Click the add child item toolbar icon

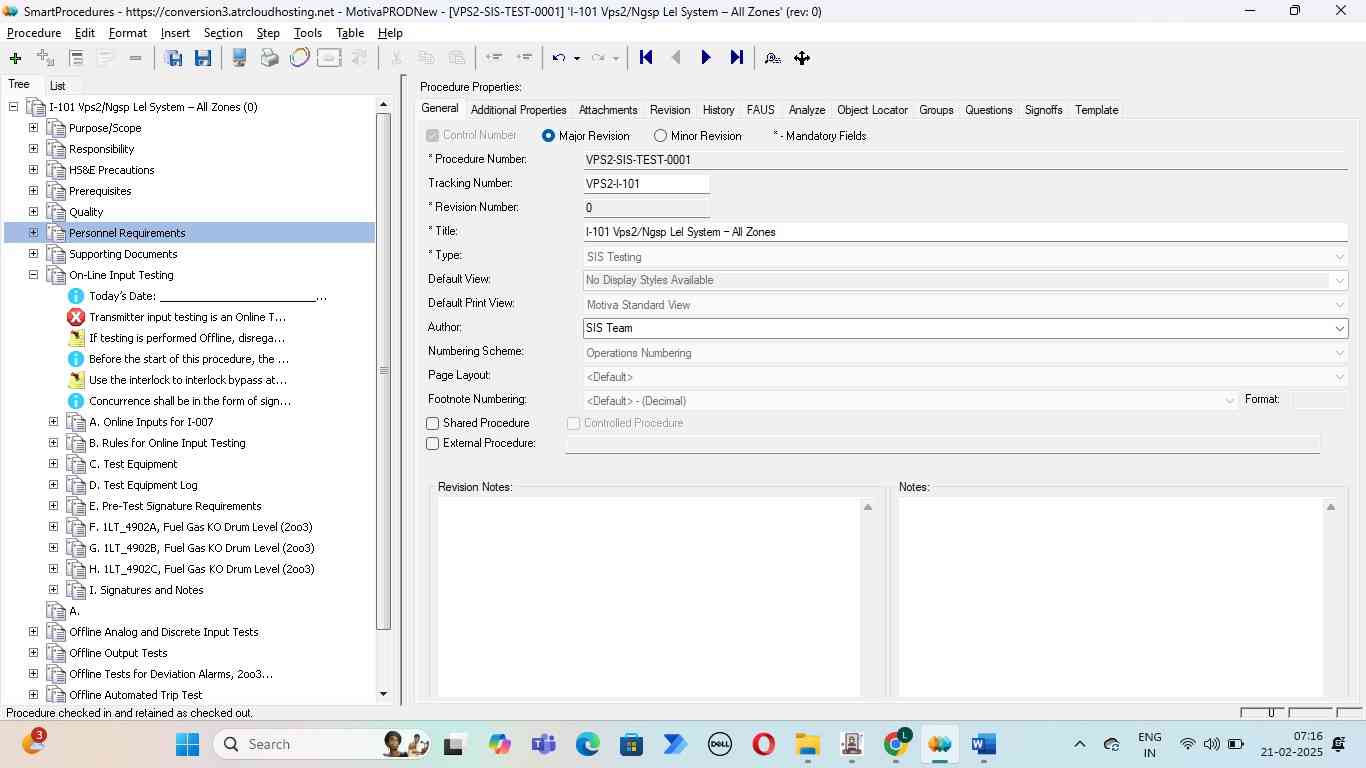click(45, 58)
